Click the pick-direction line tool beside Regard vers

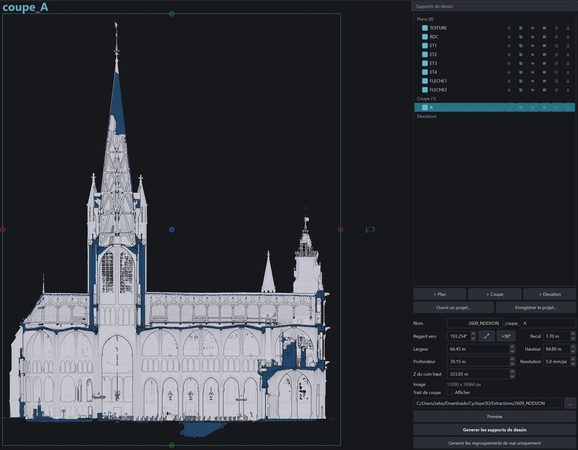coord(487,336)
